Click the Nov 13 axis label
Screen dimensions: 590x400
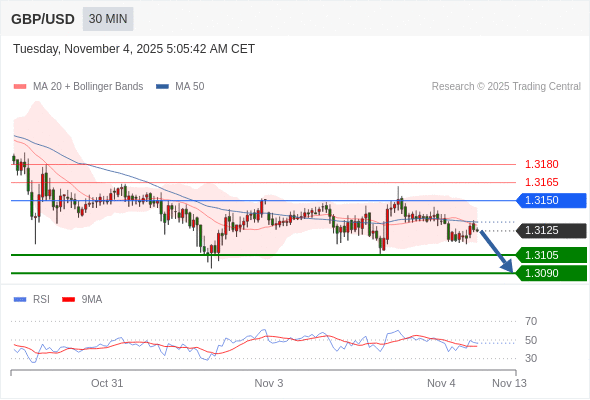509,383
